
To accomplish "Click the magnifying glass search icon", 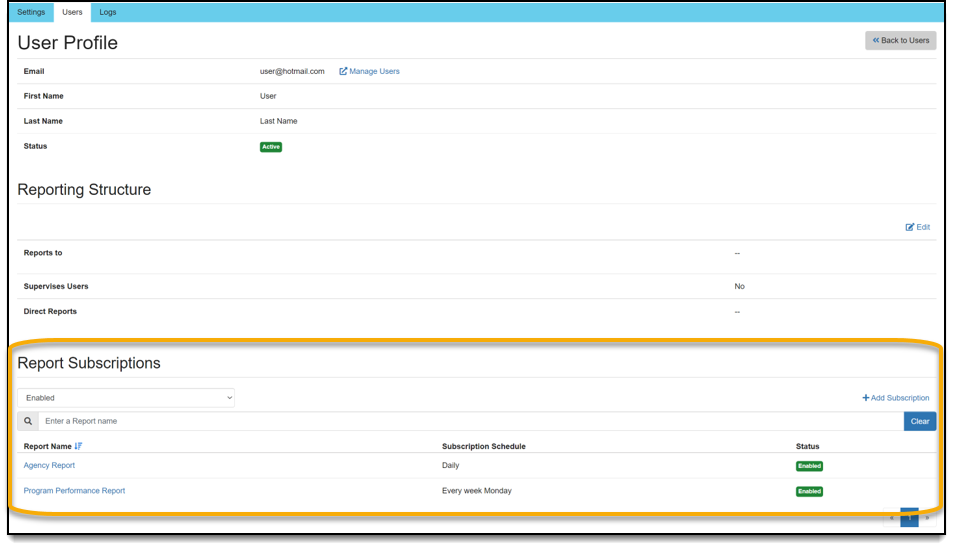I will pyautogui.click(x=28, y=422).
